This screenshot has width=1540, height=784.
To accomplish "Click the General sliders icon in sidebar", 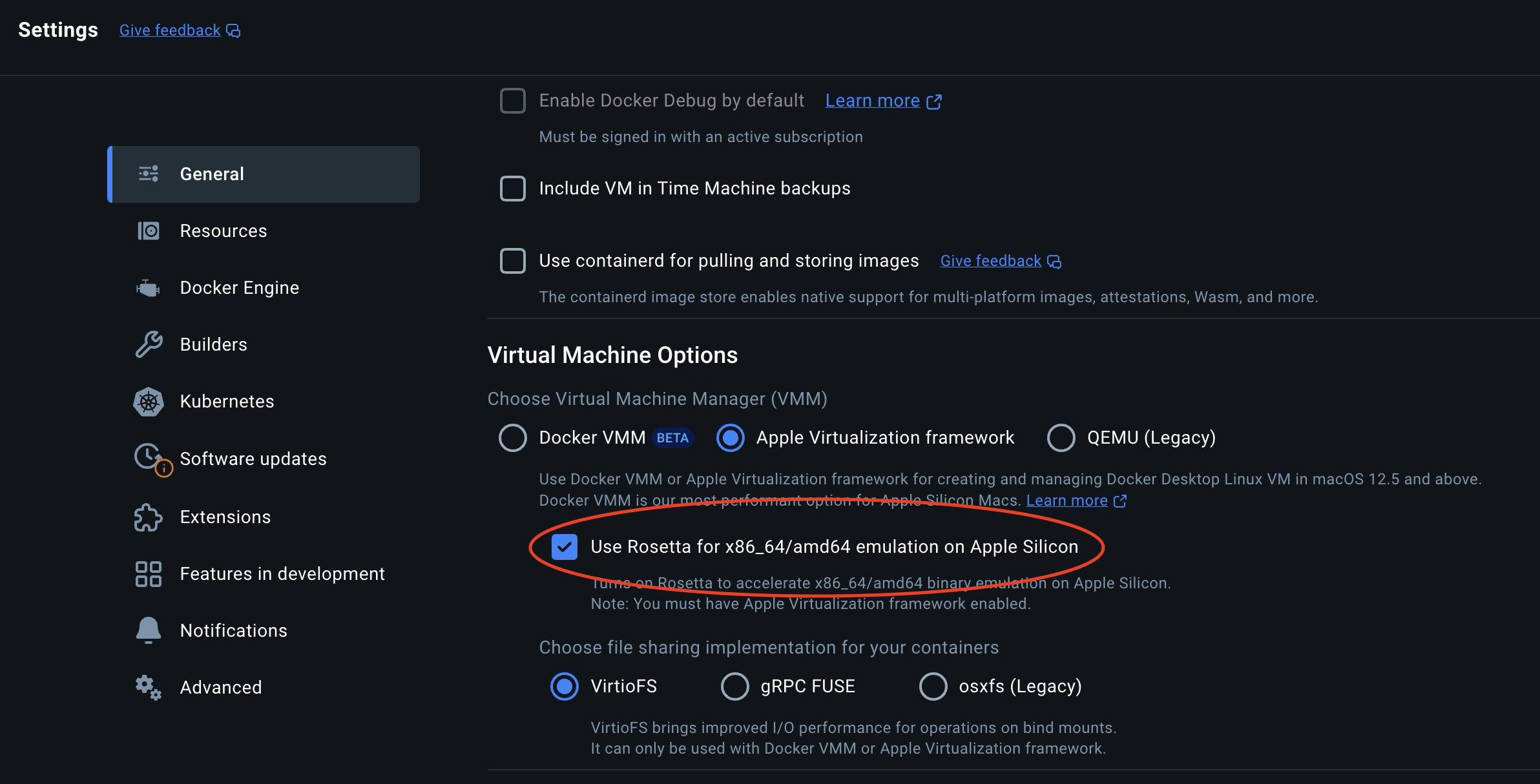I will 149,174.
